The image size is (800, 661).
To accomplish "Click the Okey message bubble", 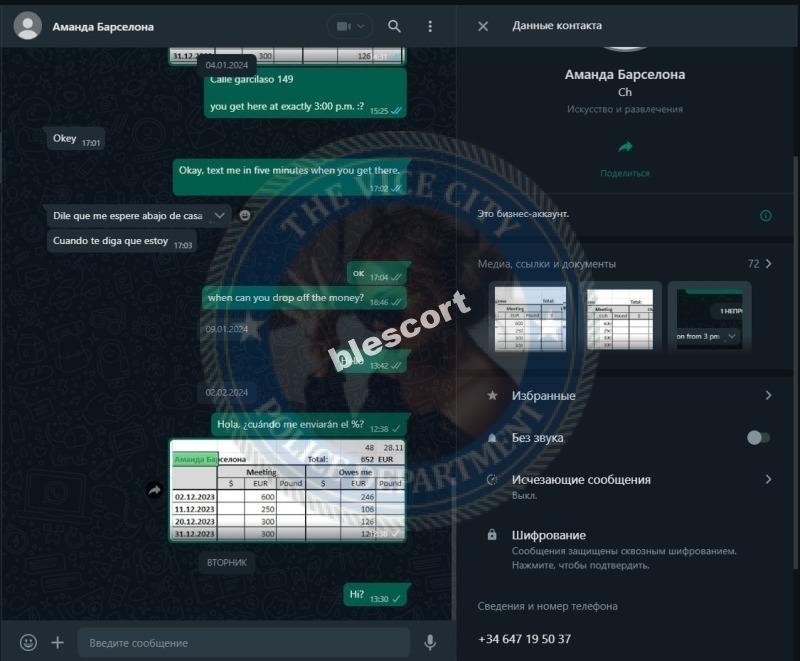I will 76,139.
